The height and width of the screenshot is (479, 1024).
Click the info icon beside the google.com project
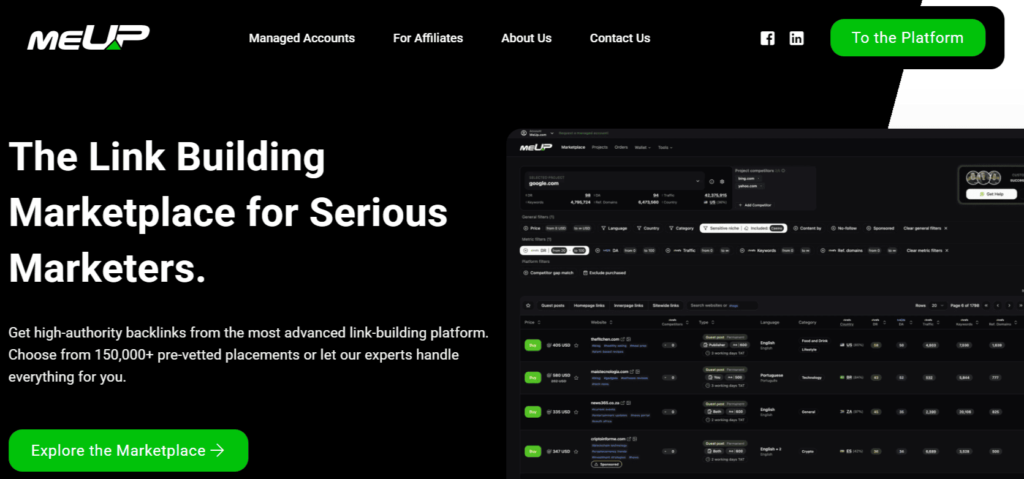[x=712, y=182]
